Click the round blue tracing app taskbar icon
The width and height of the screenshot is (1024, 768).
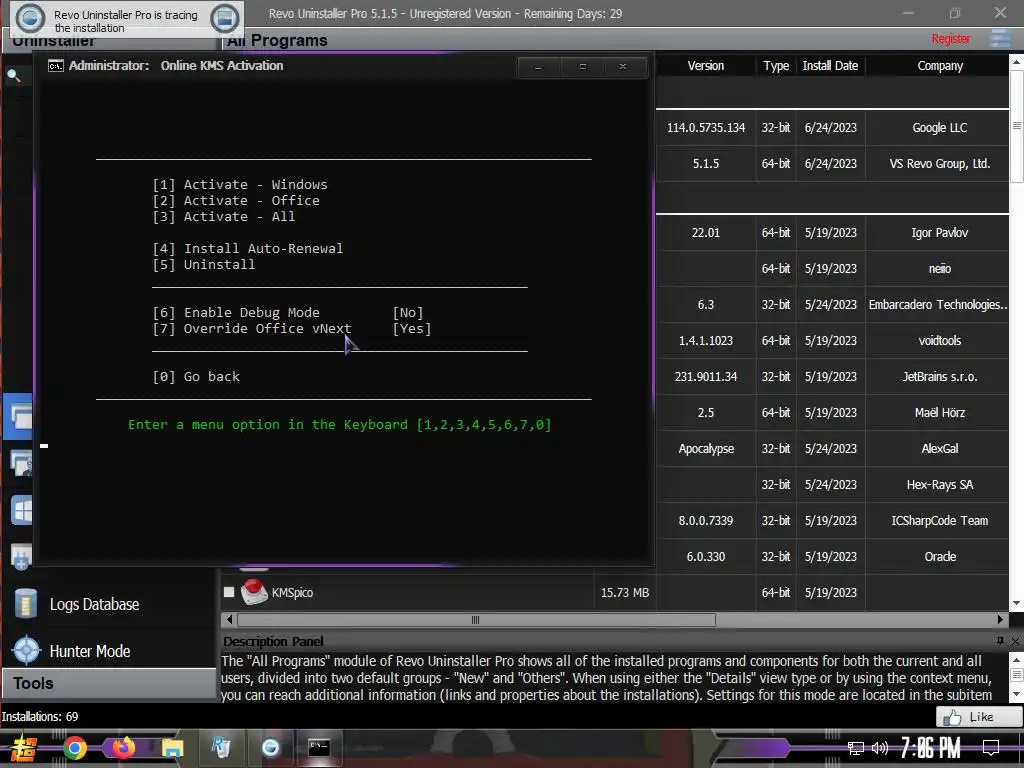[x=270, y=748]
